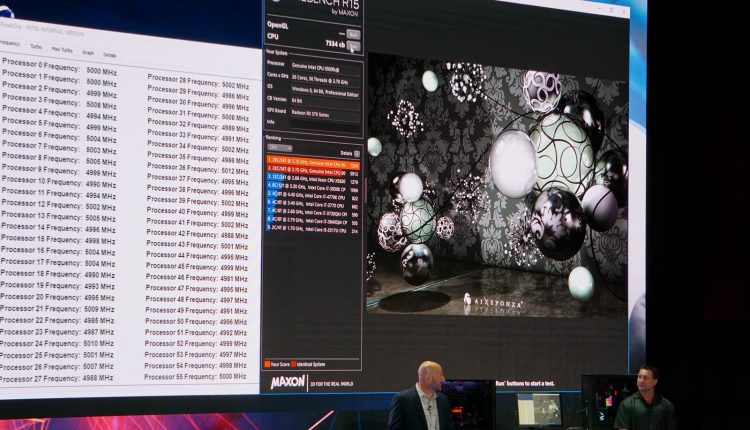750x430 pixels.
Task: Click the OpenGL Run button
Action: pyautogui.click(x=352, y=33)
